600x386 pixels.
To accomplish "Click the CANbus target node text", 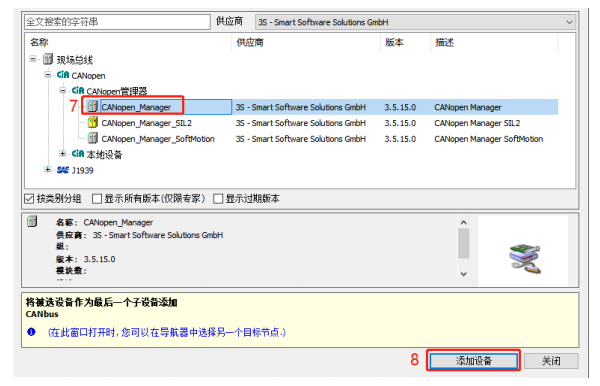I will pos(42,314).
